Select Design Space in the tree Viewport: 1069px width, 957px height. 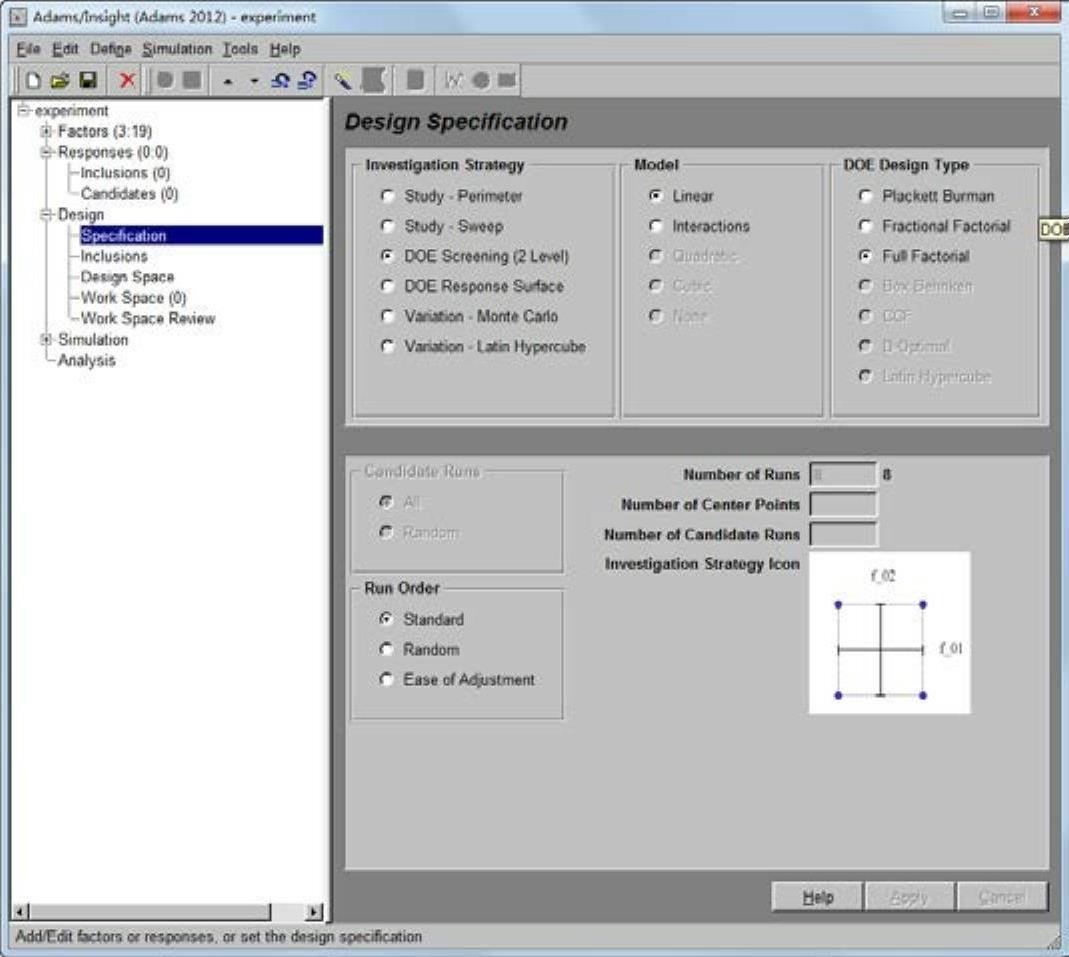pos(127,277)
